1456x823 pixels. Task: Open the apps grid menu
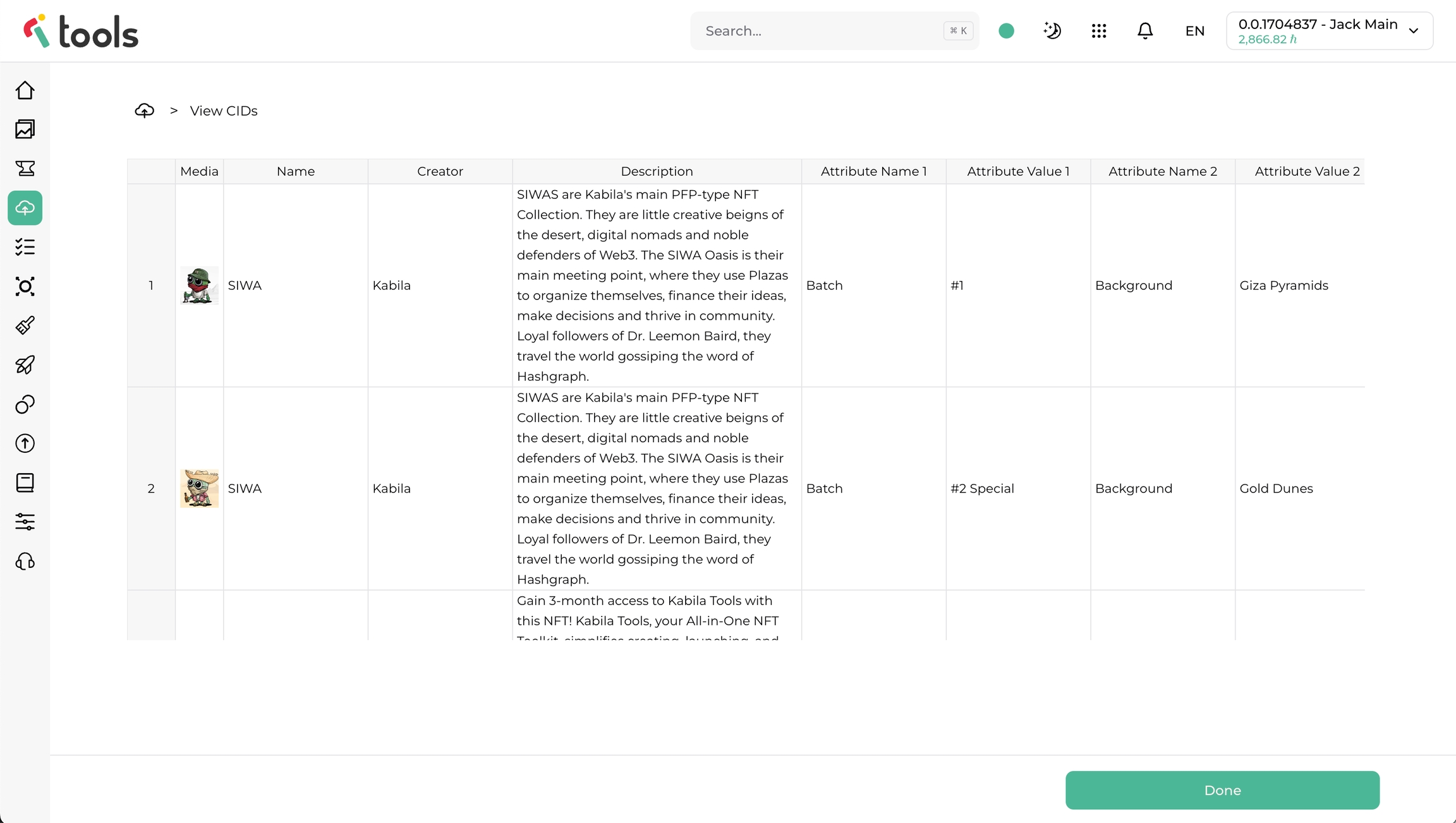coord(1099,30)
